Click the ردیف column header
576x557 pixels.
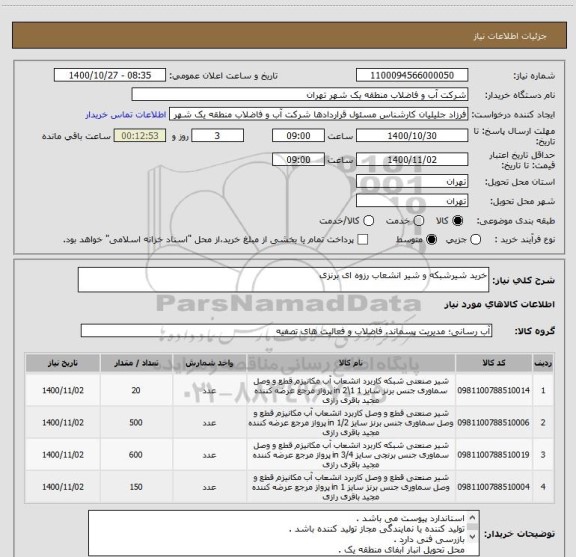(x=543, y=363)
